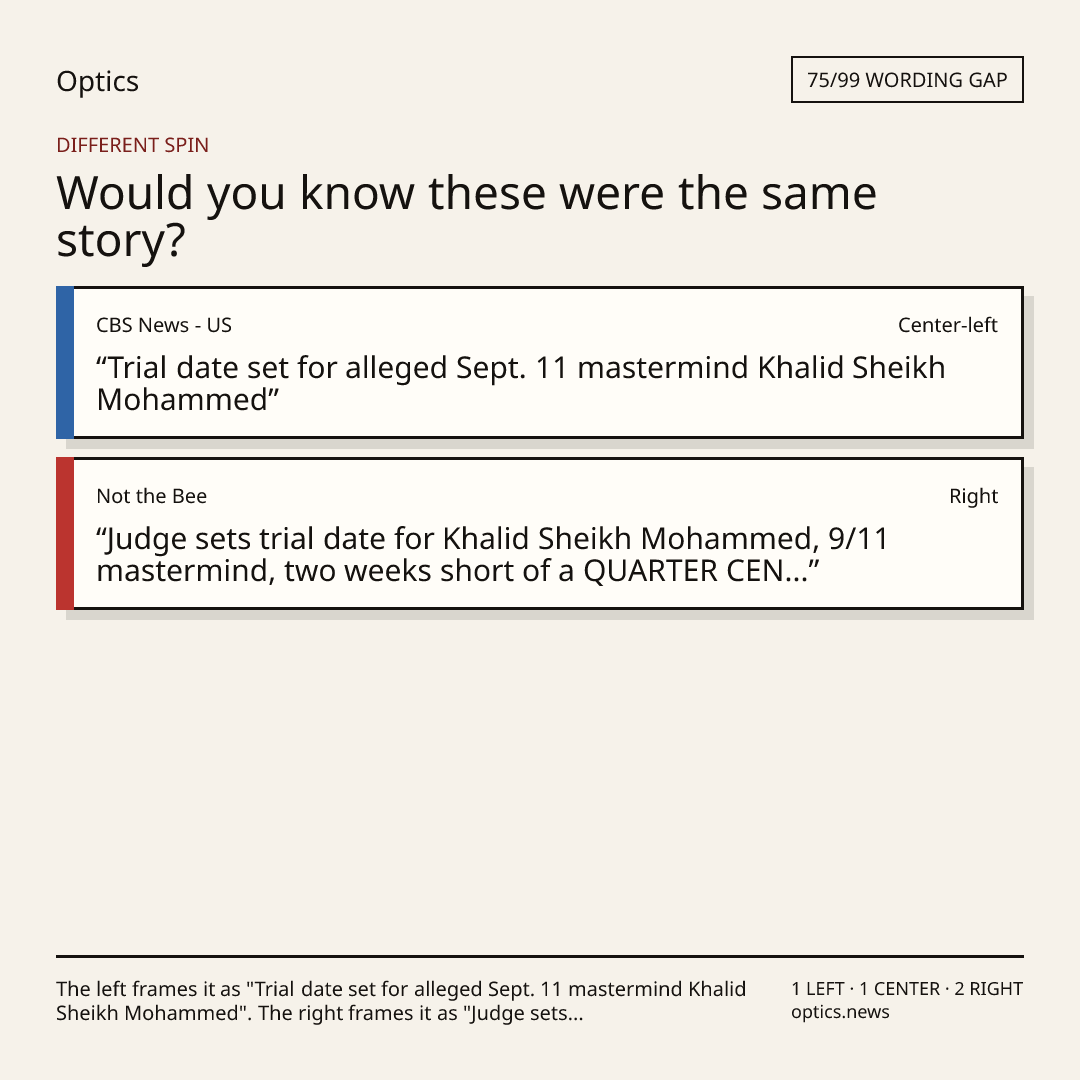Image resolution: width=1080 pixels, height=1080 pixels.
Task: Click the 75/99 WORDING GAP badge
Action: 907,80
